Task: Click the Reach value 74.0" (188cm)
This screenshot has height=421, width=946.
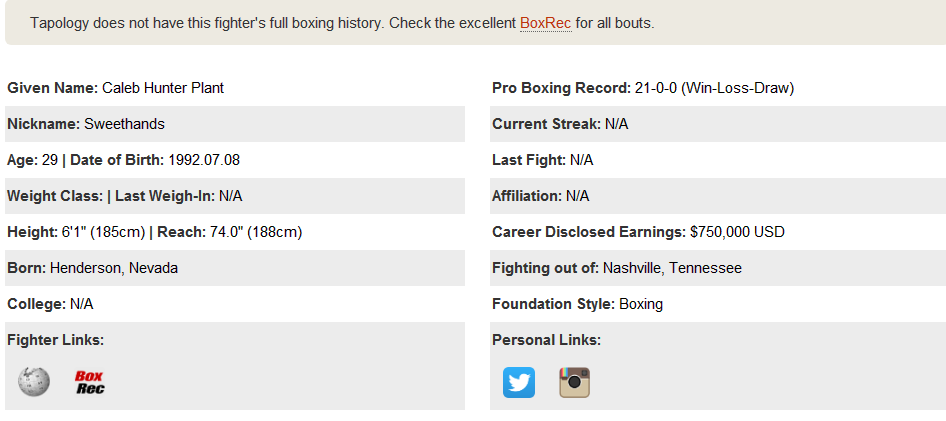Action: pyautogui.click(x=256, y=232)
